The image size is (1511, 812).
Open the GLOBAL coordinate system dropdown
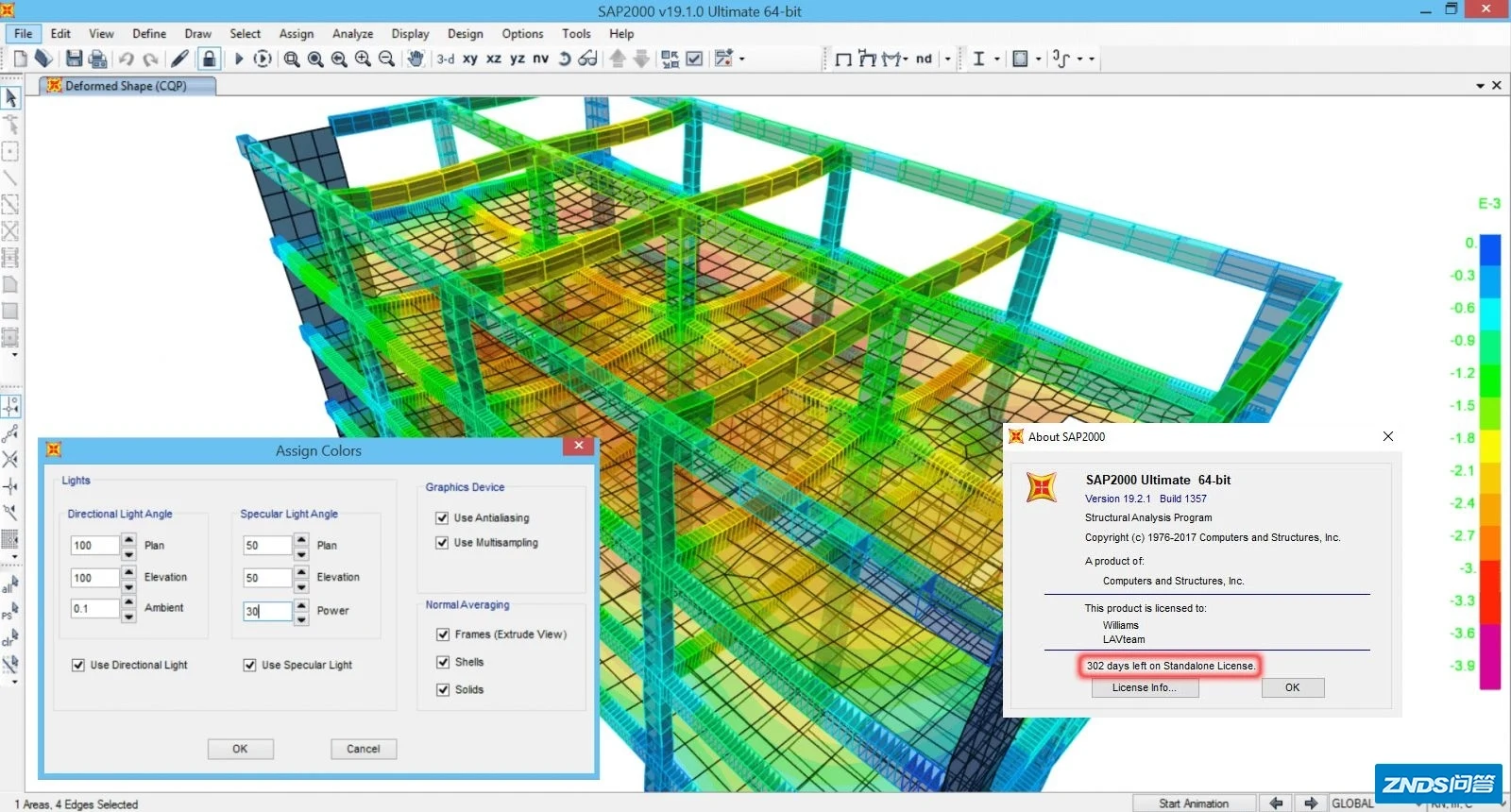pyautogui.click(x=1417, y=804)
